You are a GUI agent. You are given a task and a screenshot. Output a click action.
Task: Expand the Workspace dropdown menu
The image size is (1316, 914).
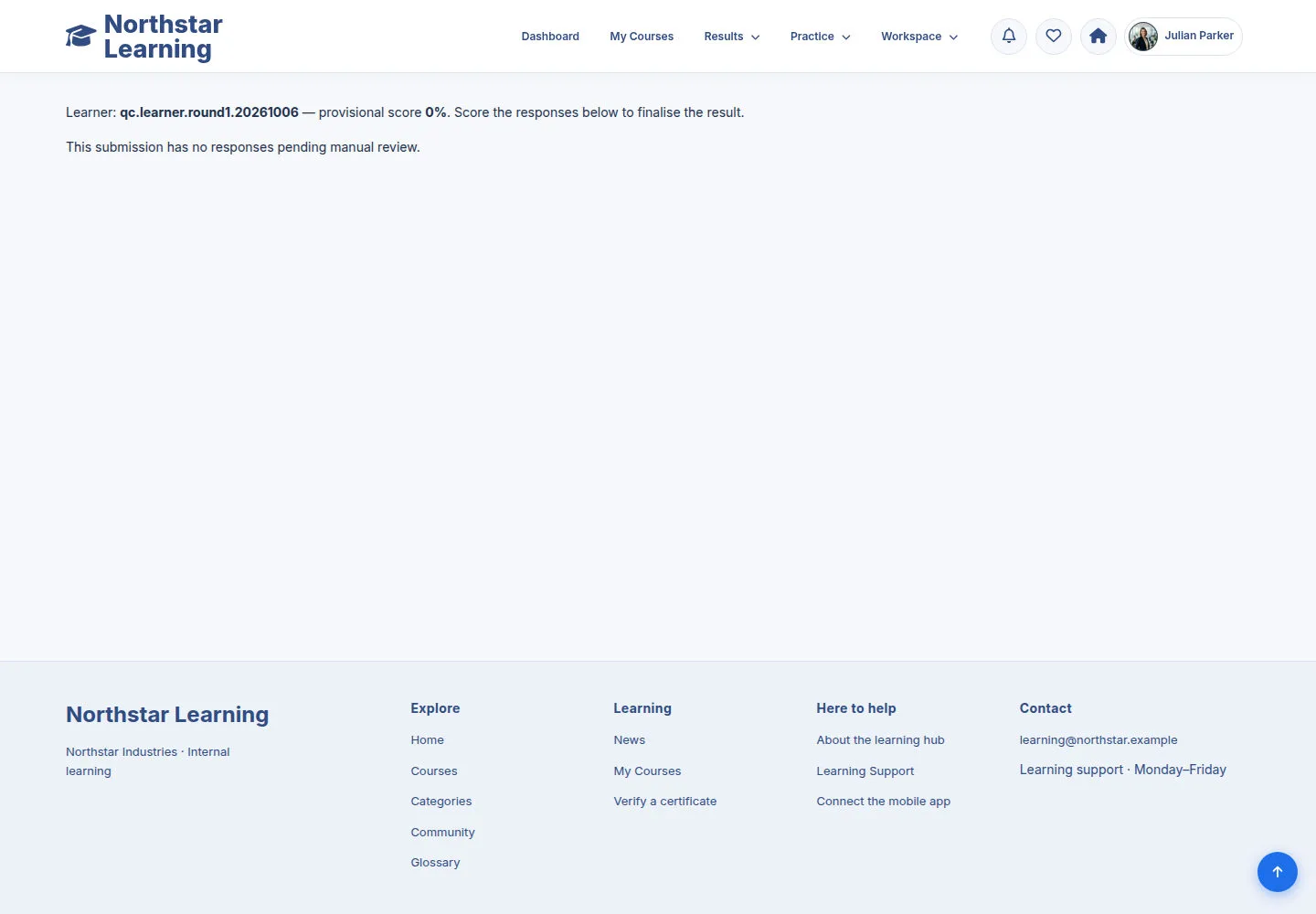(919, 37)
